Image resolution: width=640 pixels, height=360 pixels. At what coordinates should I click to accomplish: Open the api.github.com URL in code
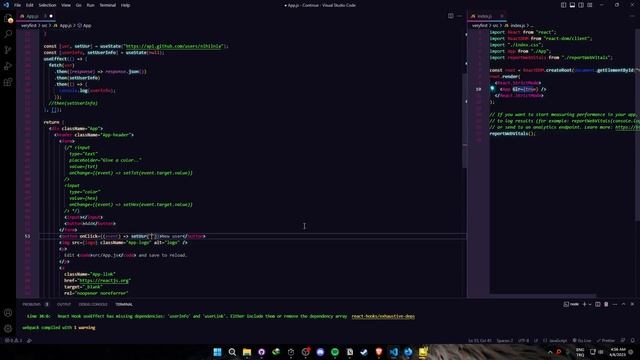point(174,46)
